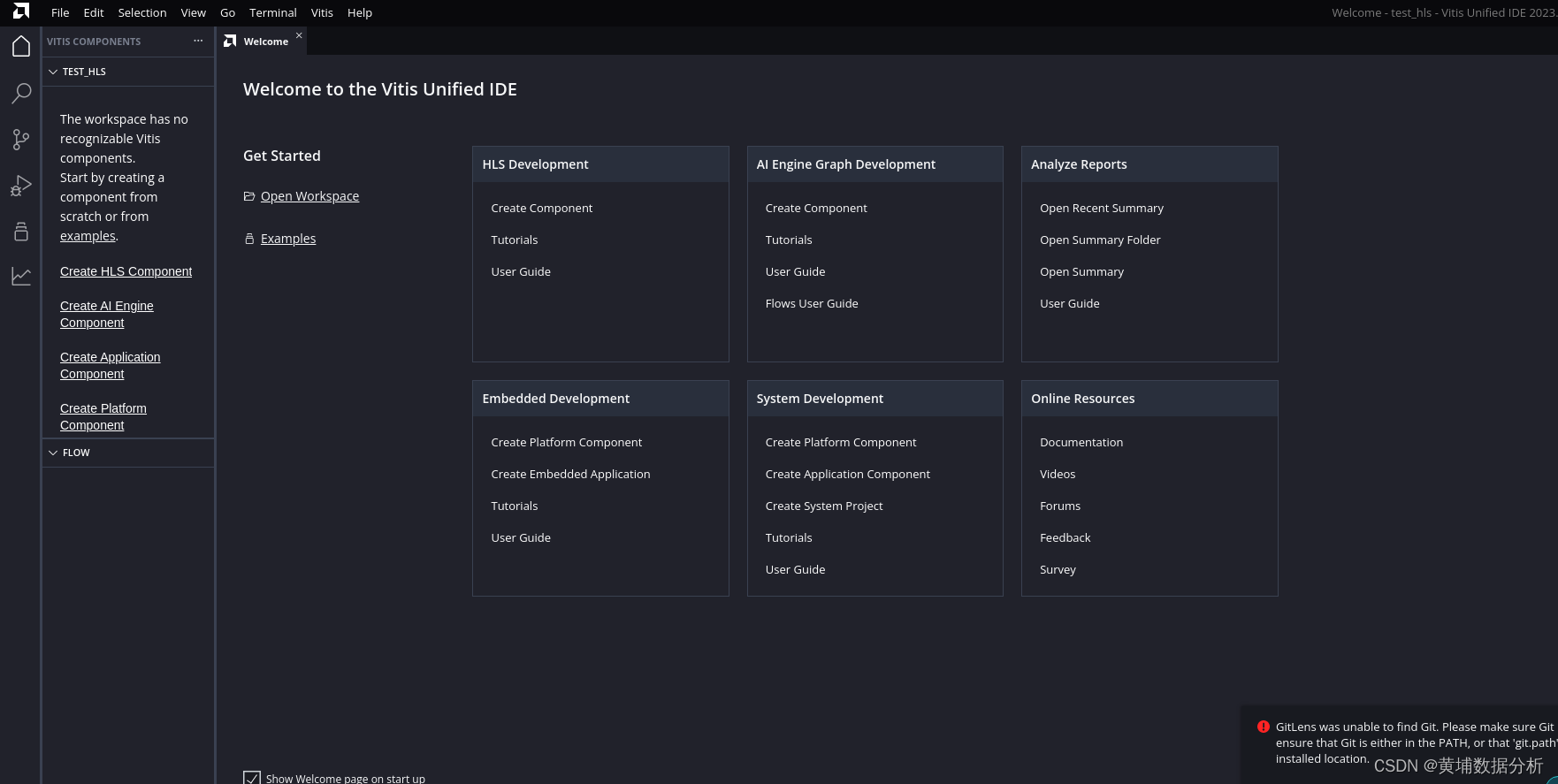Create Component under AI Engine Graph Development
This screenshot has height=784, width=1558.
816,208
